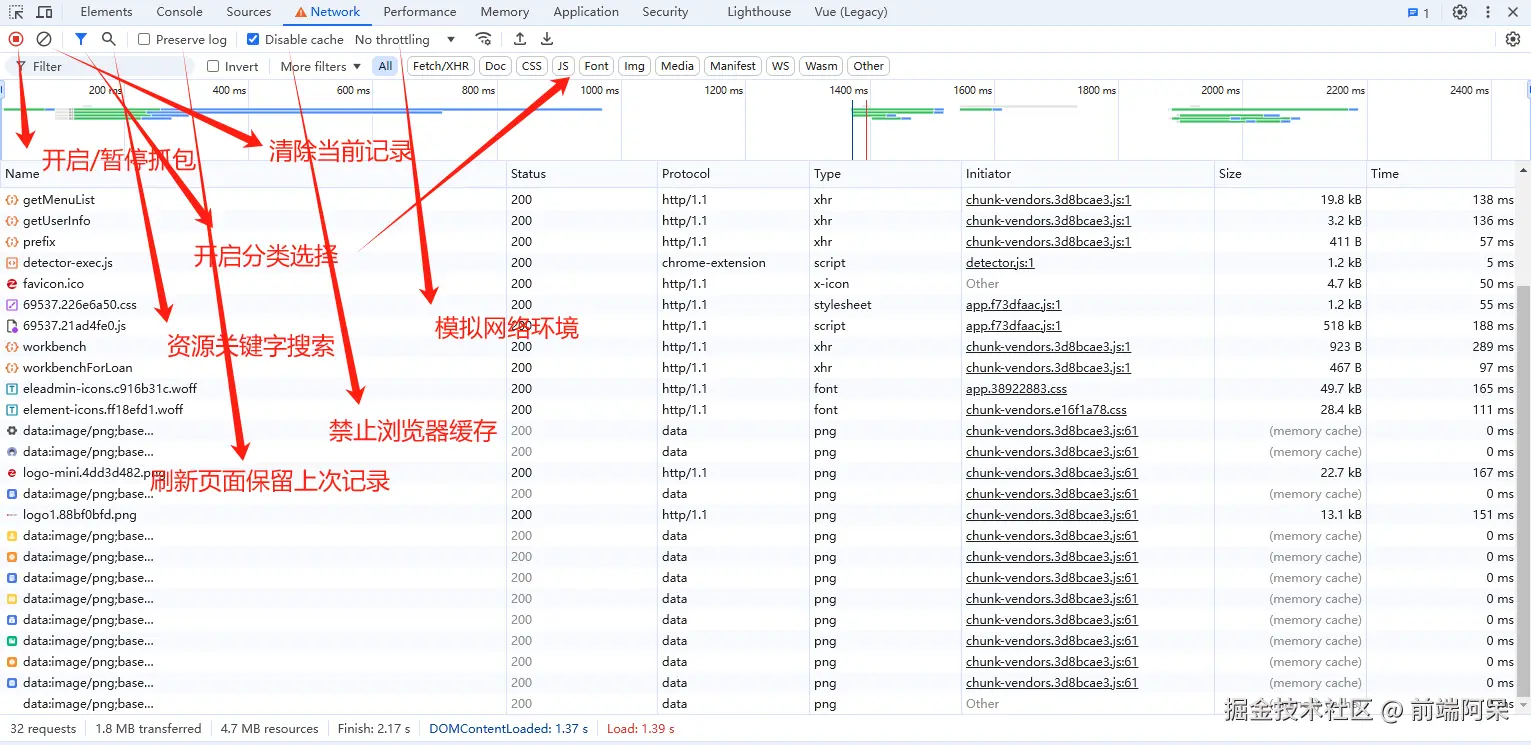Toggle the funnel filter icon
This screenshot has width=1531, height=745.
pyautogui.click(x=81, y=39)
